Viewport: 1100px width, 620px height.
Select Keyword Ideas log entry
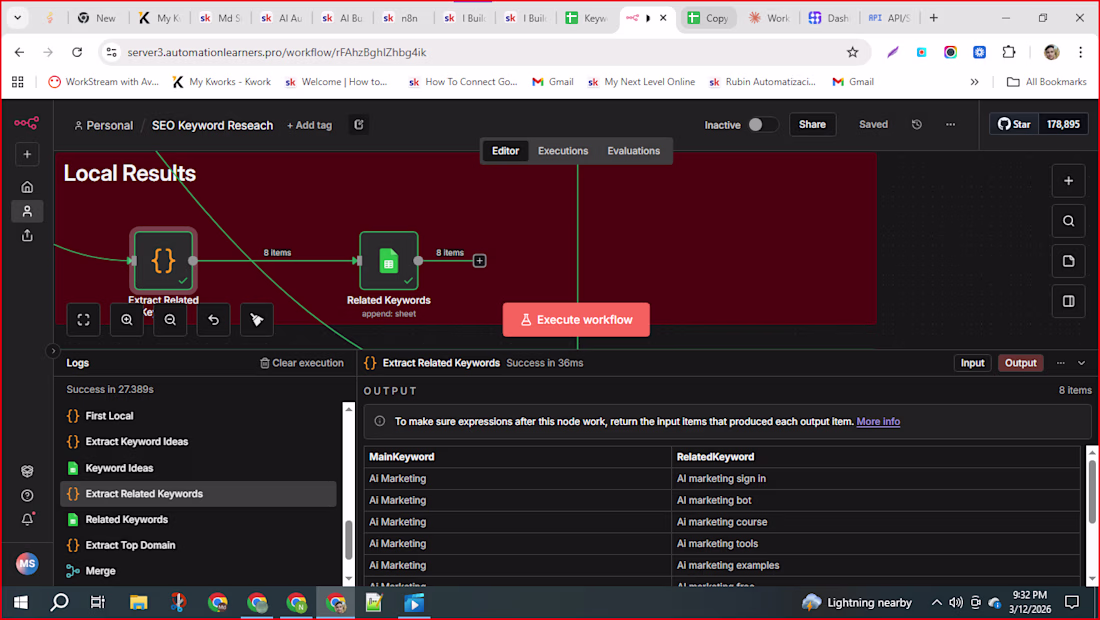tap(199, 468)
